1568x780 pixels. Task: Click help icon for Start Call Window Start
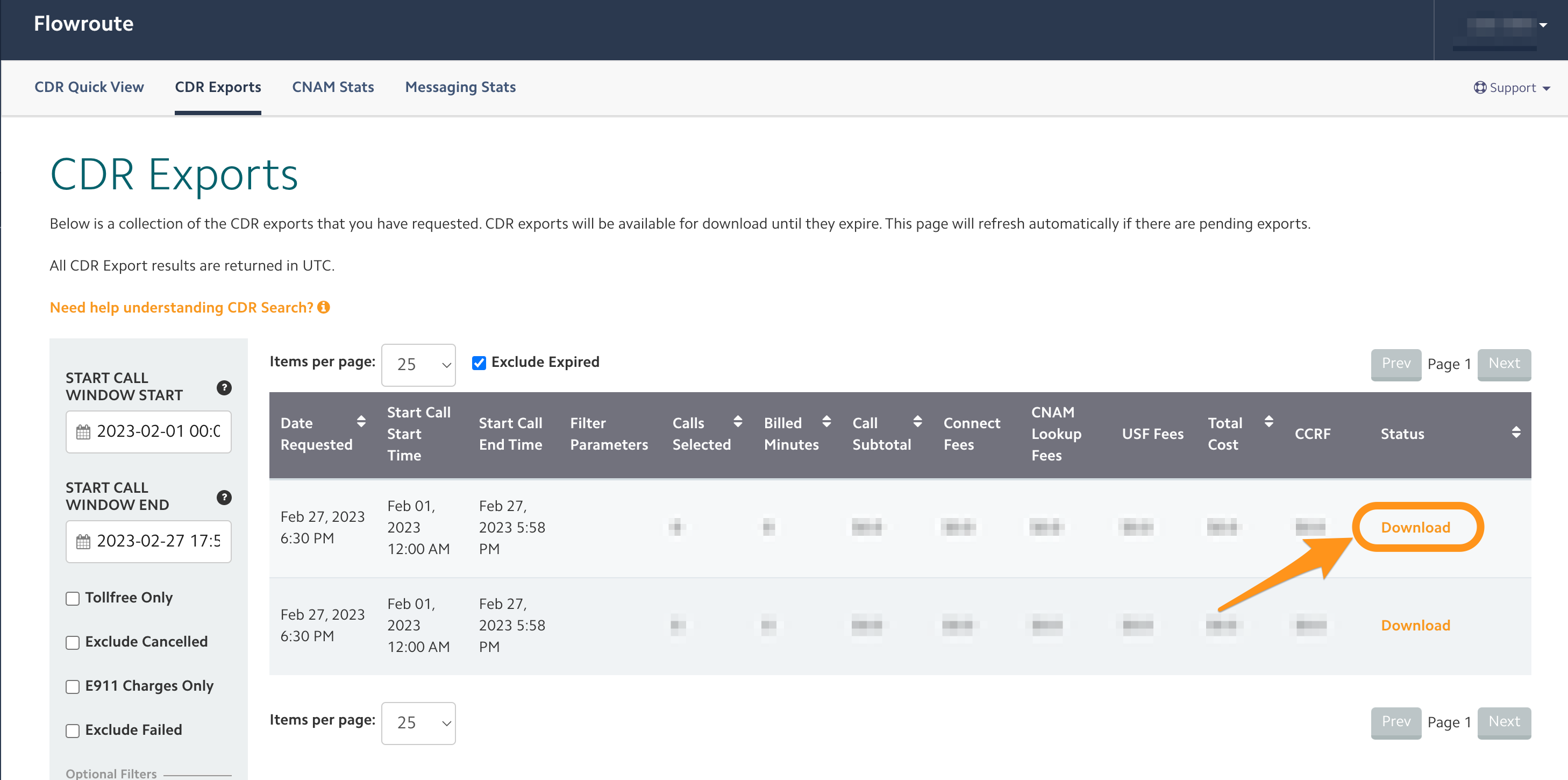click(x=224, y=388)
